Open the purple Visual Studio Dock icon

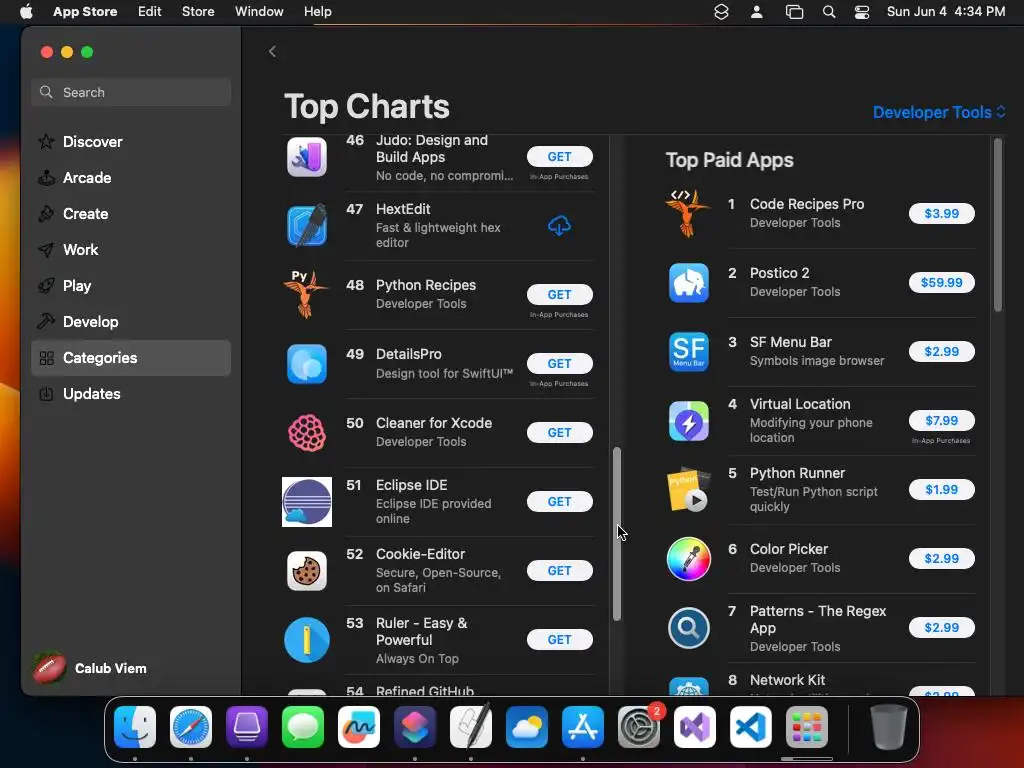click(695, 727)
